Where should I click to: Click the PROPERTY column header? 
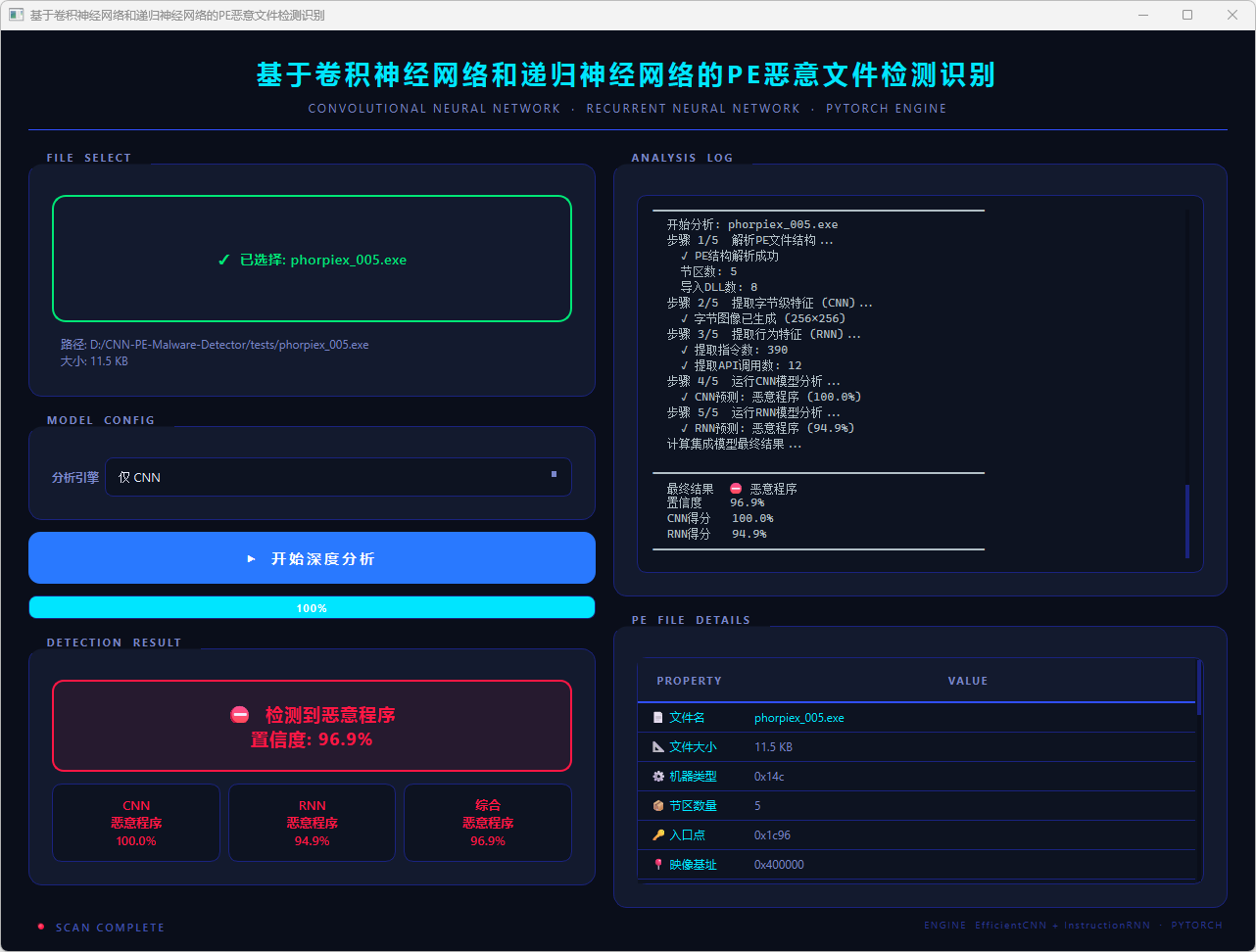(689, 681)
